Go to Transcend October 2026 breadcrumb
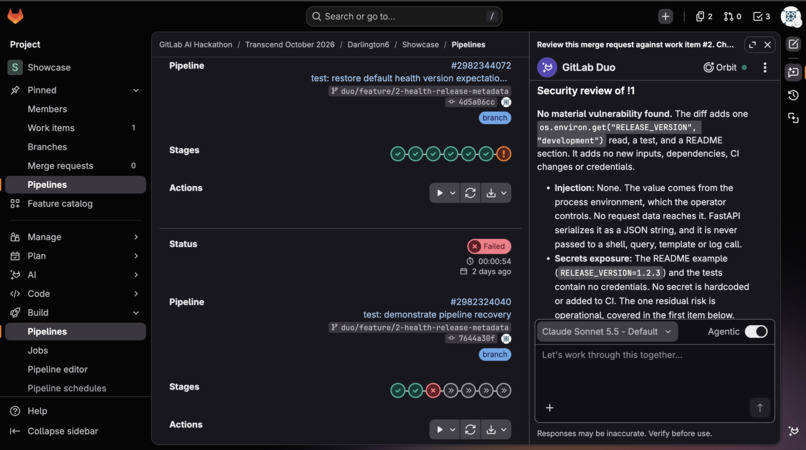 pyautogui.click(x=289, y=45)
